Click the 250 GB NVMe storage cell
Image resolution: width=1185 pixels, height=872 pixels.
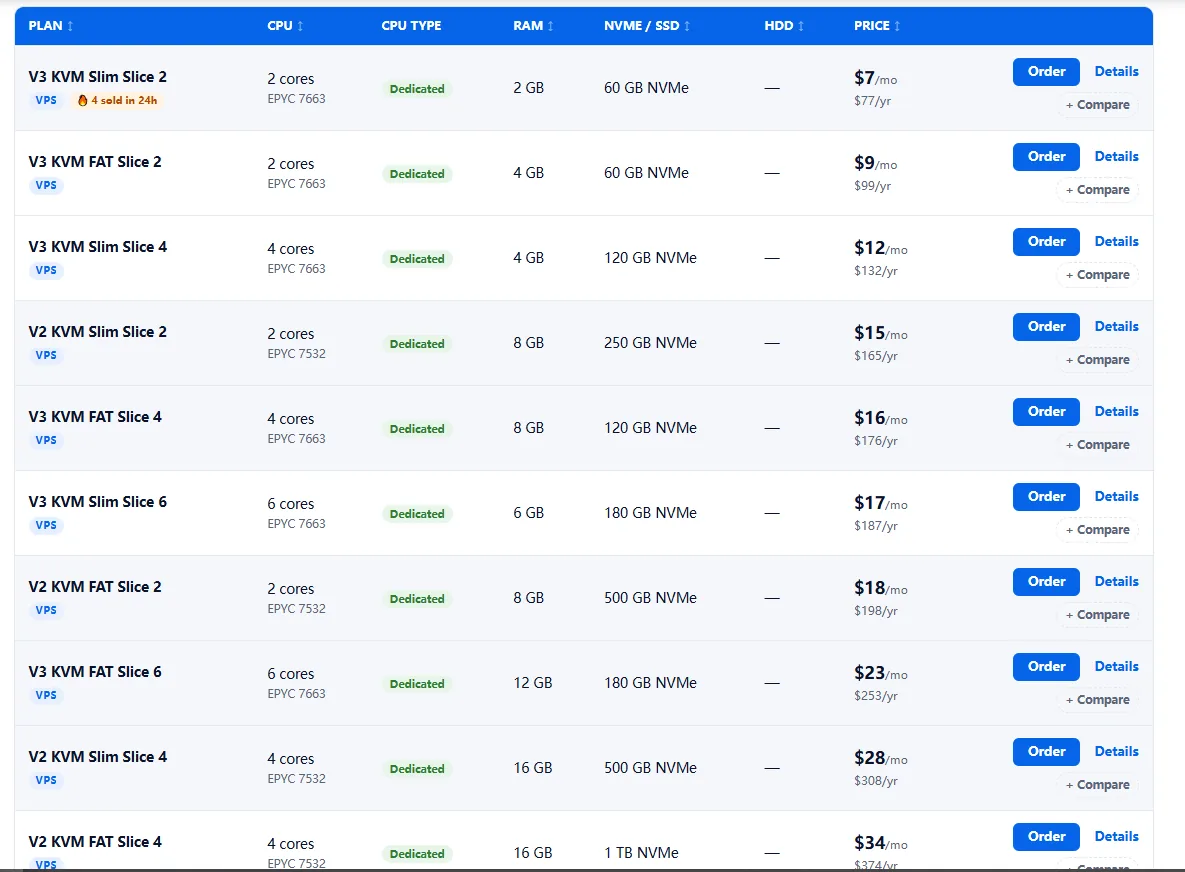(650, 343)
